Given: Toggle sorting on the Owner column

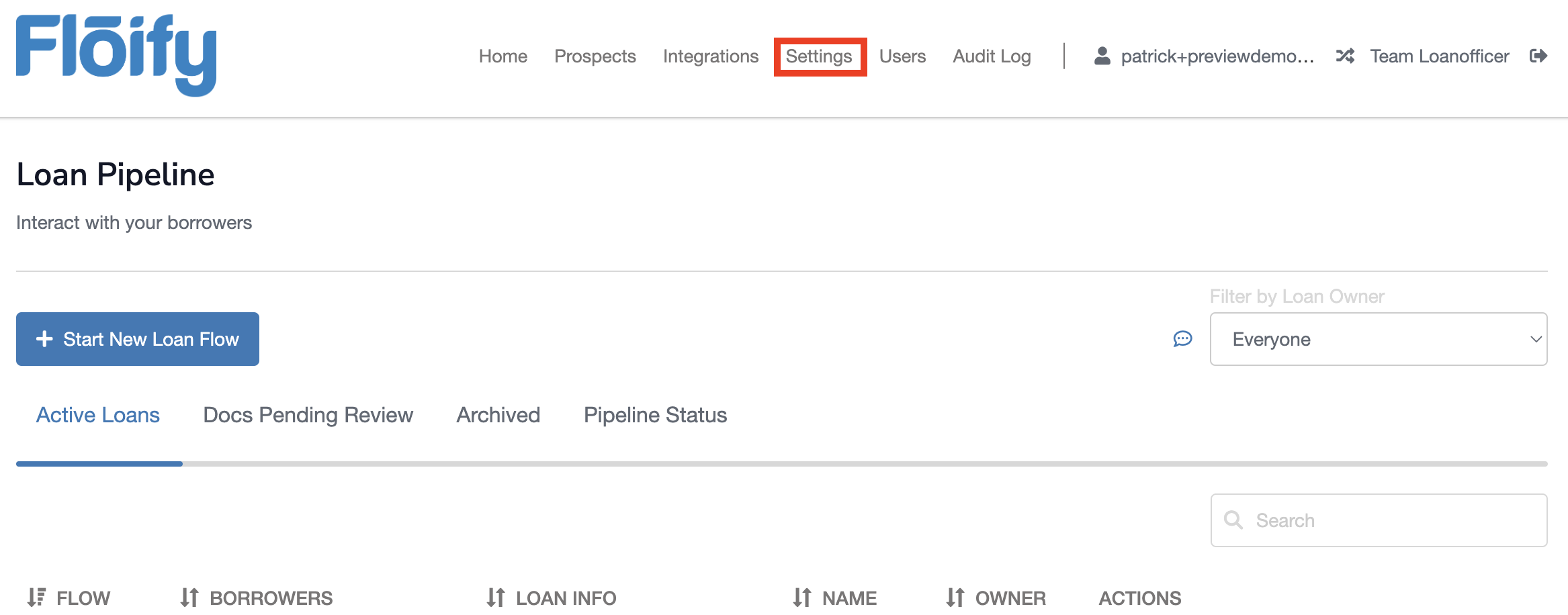Looking at the screenshot, I should tap(954, 595).
